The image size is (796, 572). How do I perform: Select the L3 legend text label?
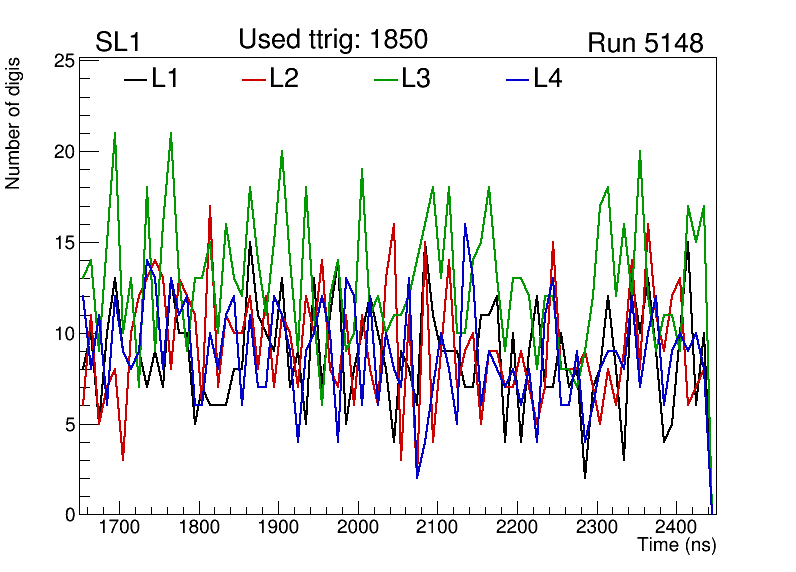416,79
